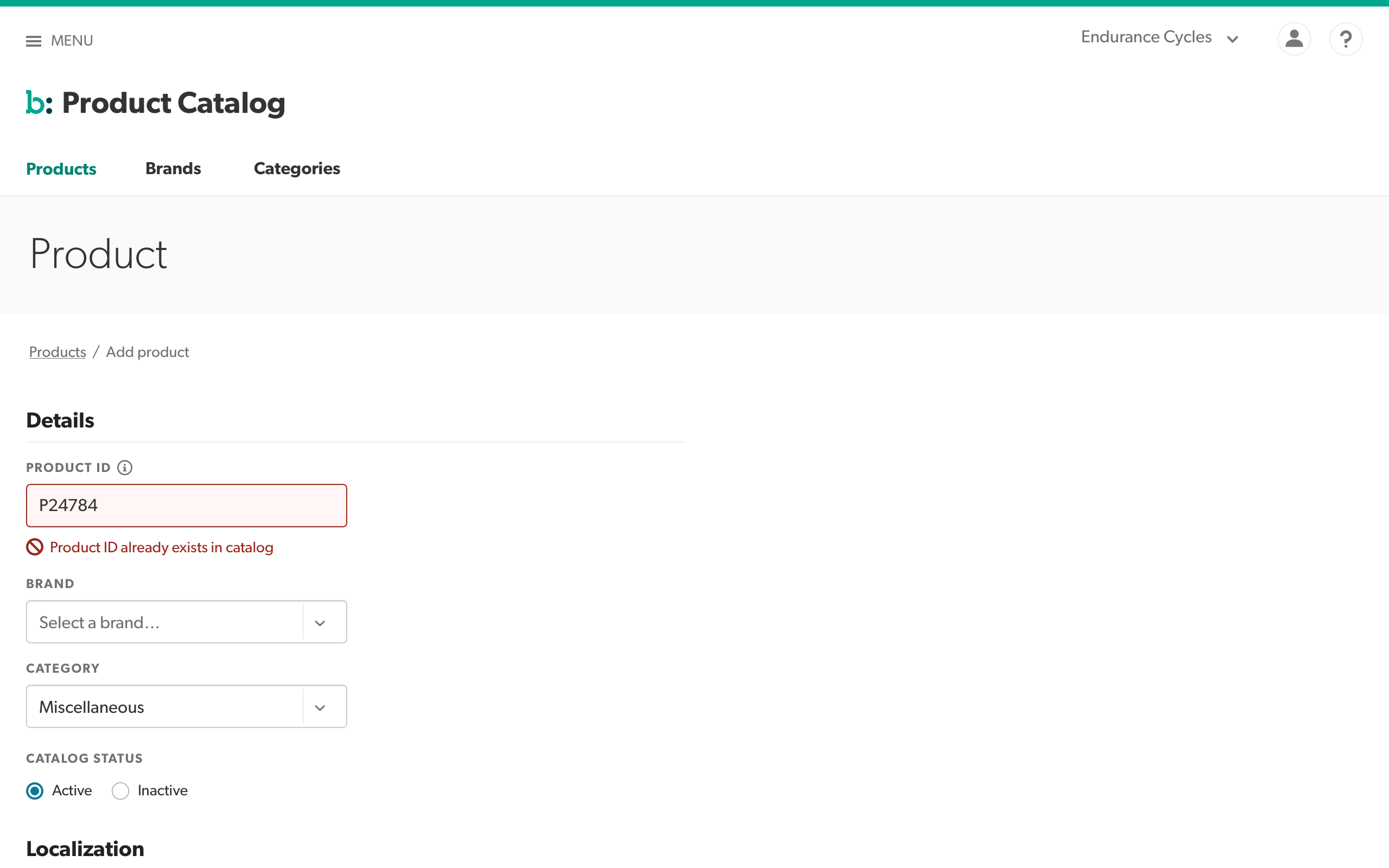Click the Product ID info icon
This screenshot has height=868, width=1389.
tap(125, 467)
